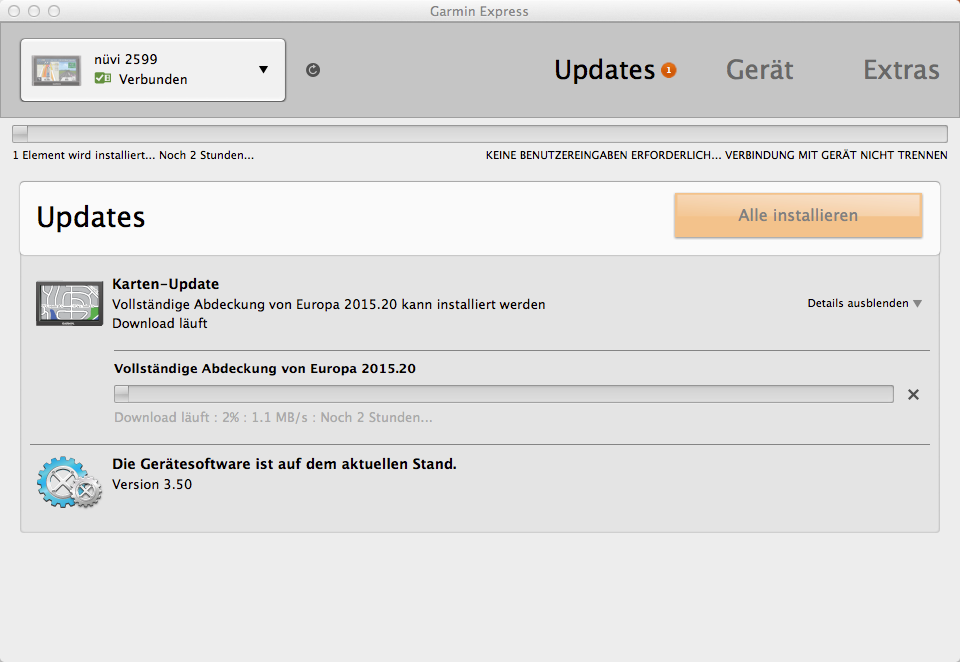Click the 'Details ausblenden' text link
This screenshot has width=960, height=662.
[858, 303]
